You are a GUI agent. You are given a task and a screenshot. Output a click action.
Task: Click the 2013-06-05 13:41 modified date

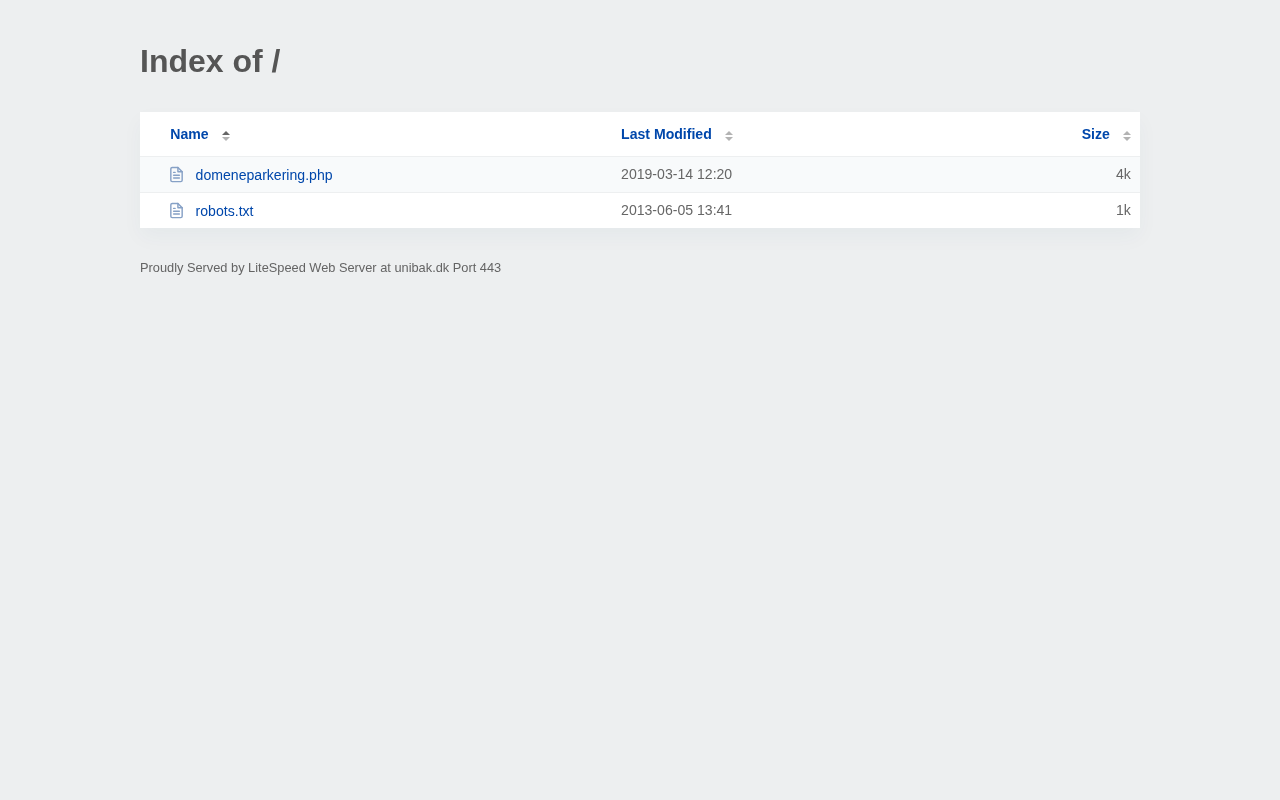point(676,210)
